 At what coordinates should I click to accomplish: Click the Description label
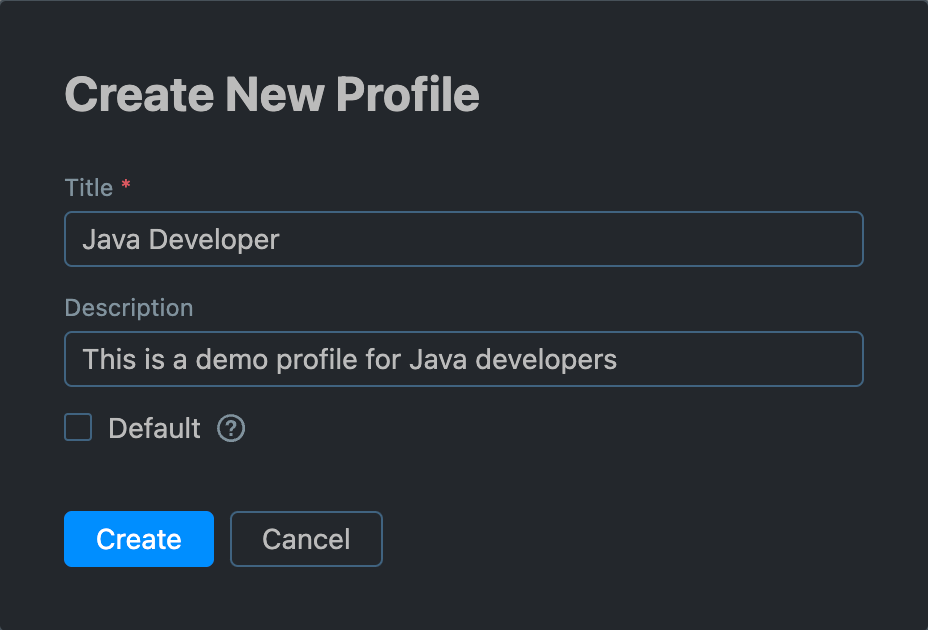pyautogui.click(x=128, y=308)
